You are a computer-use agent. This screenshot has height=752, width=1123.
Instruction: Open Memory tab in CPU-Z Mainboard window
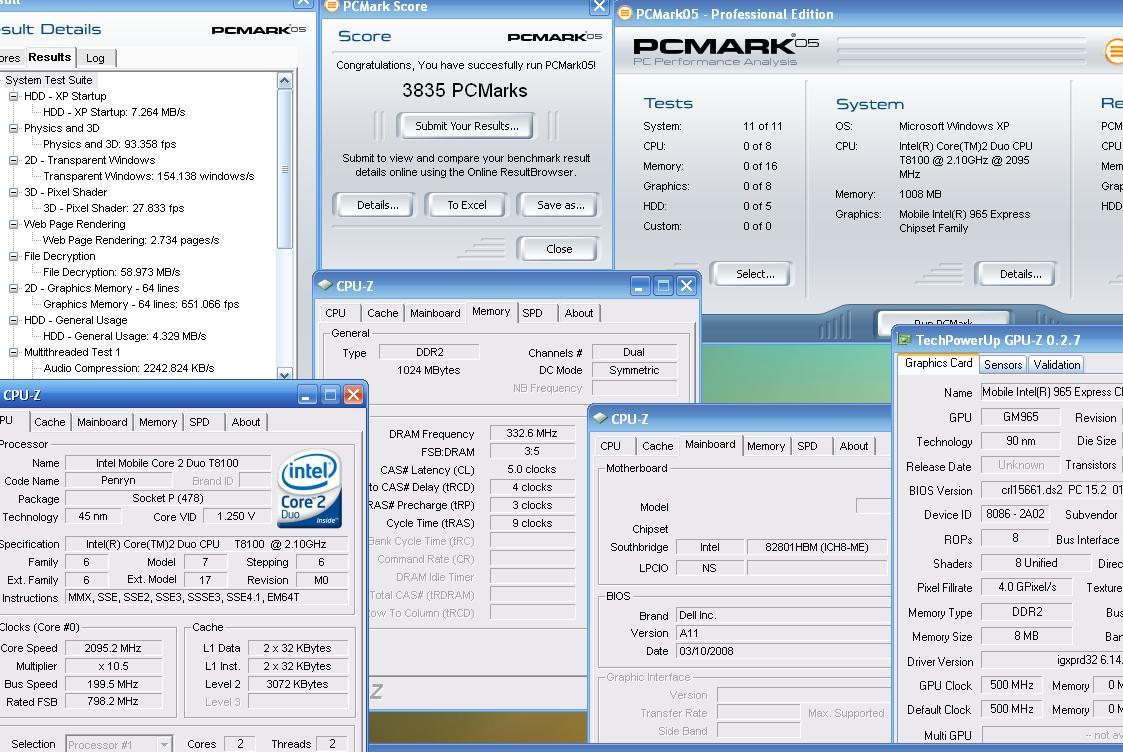766,445
